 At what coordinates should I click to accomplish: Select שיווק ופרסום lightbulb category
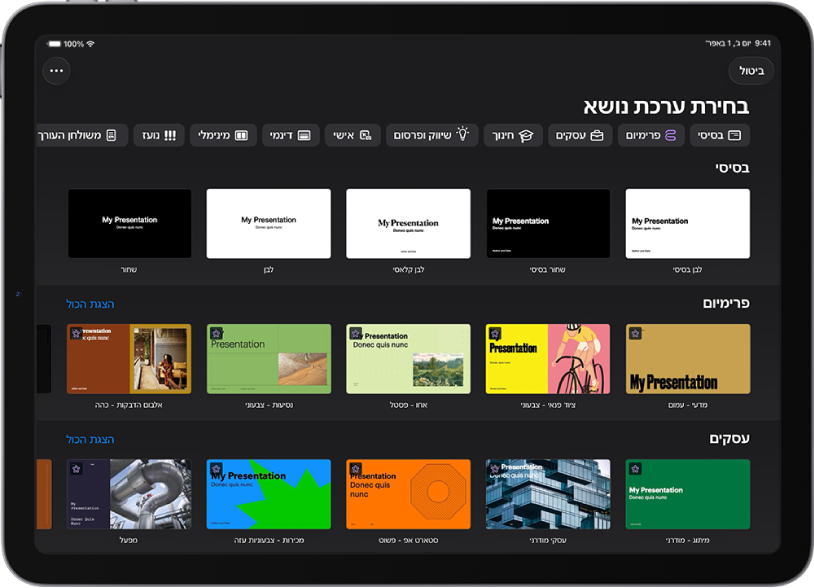(x=432, y=135)
